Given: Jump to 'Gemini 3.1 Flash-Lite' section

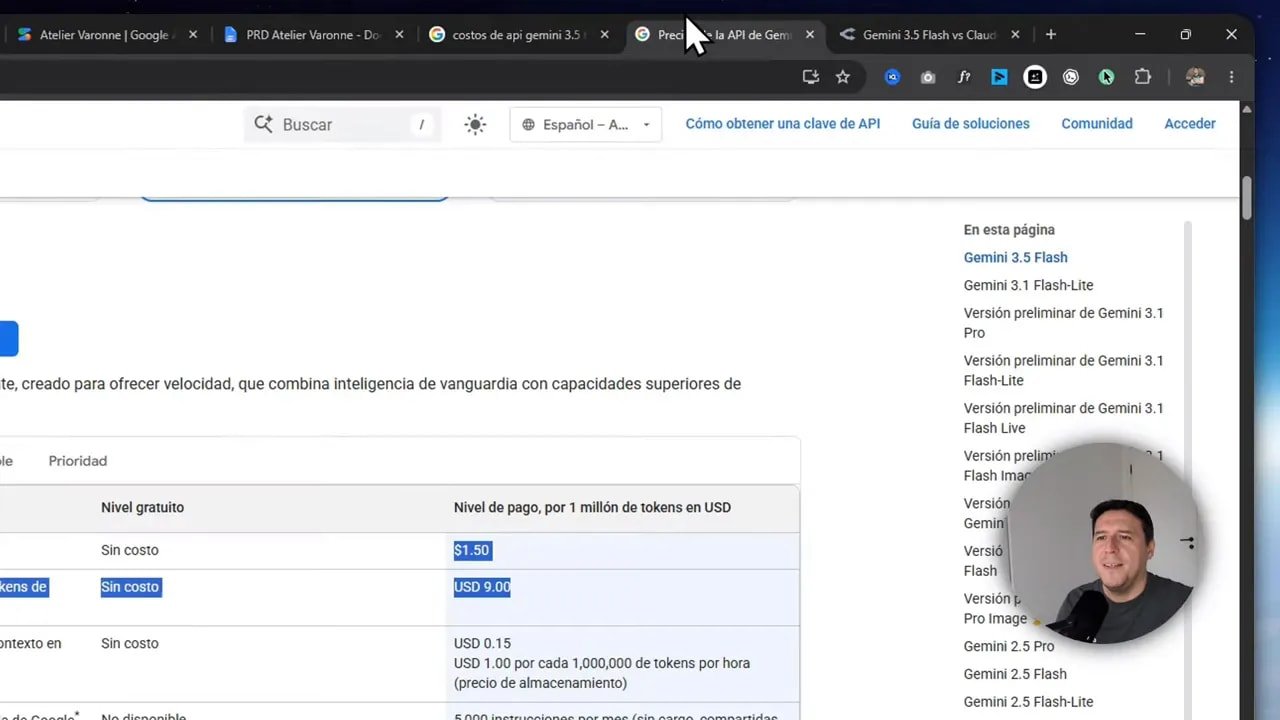Looking at the screenshot, I should click(1028, 285).
